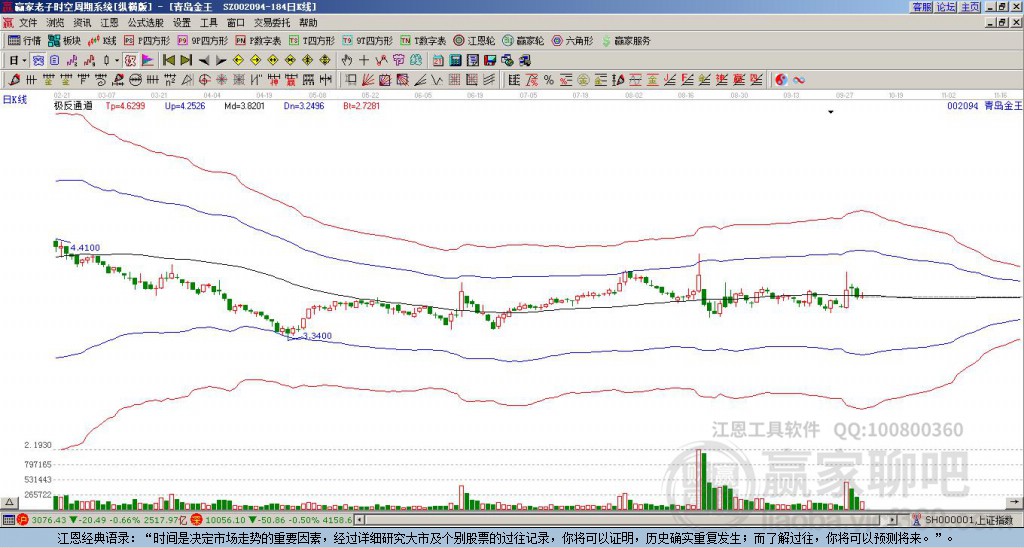Viewport: 1024px width, 548px height.
Task: Click the colorful flag indicator icon
Action: 148,61
